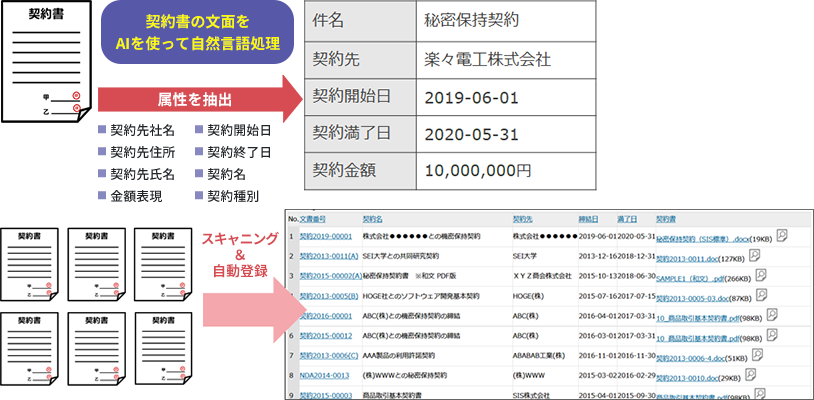This screenshot has width=814, height=400.
Task: Download 10_商品取引基本契約書.pdf in 契約2016-00001 row
Action: [698, 318]
